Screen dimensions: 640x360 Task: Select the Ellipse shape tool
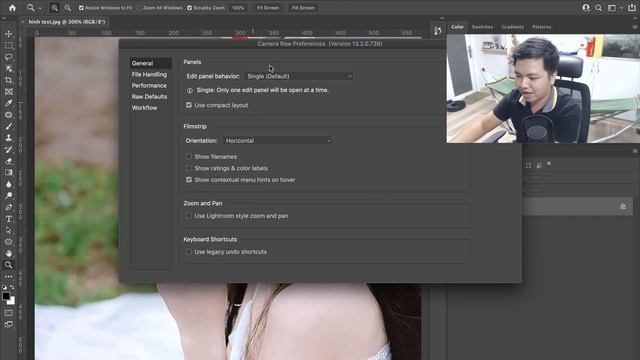(9, 242)
